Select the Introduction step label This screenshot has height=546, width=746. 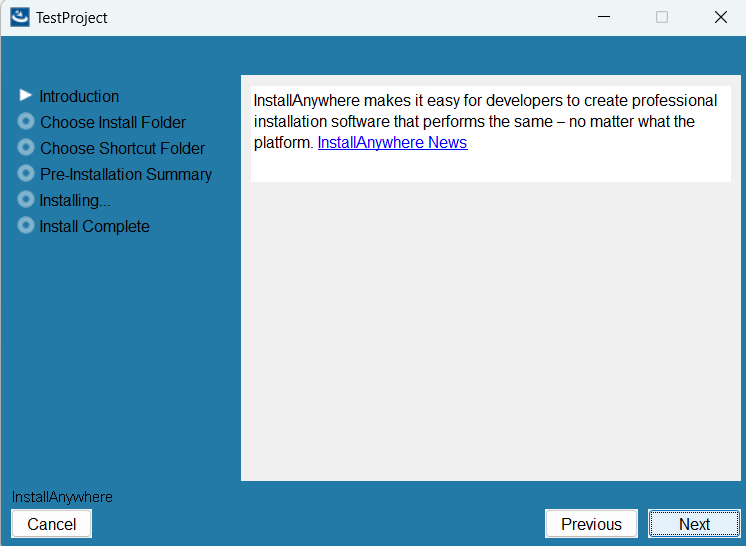point(79,97)
